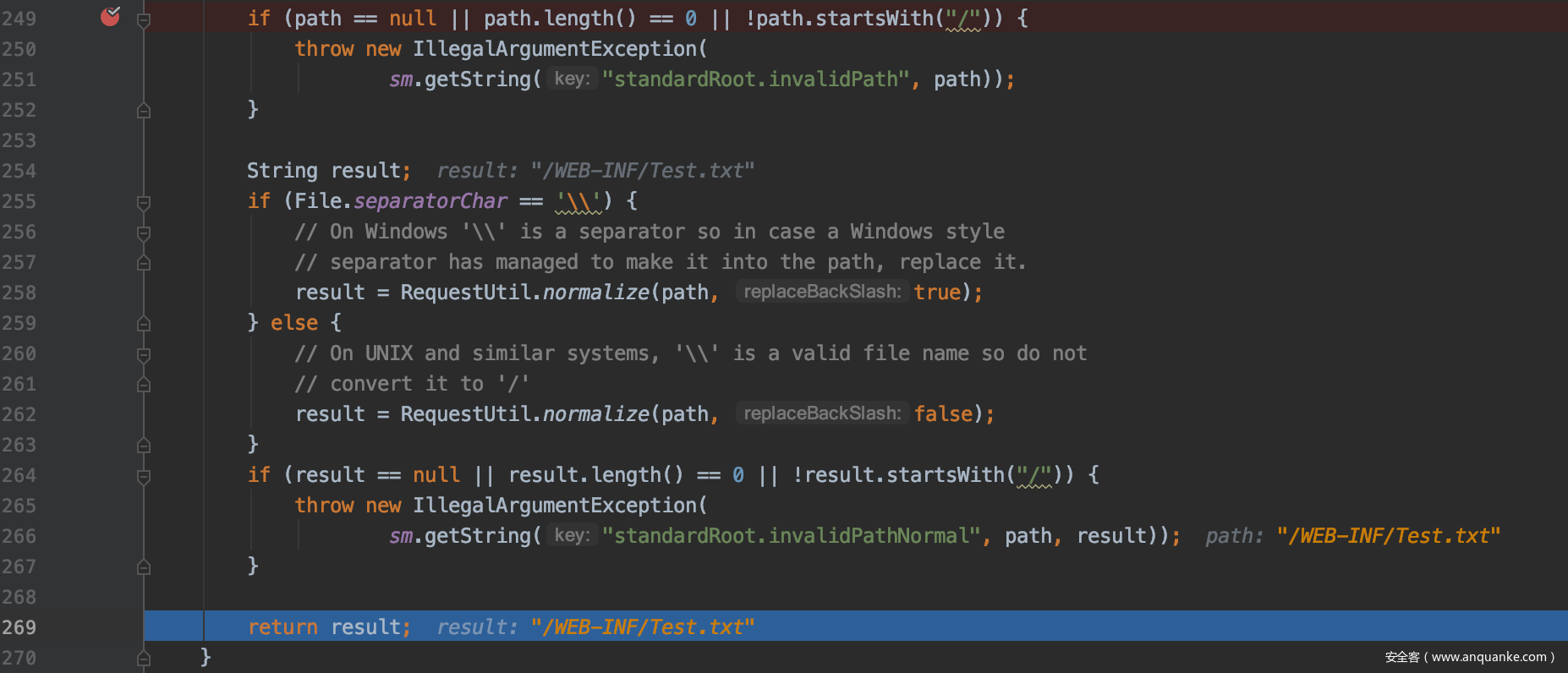The width and height of the screenshot is (1568, 673).
Task: Click the method closing fold marker line 270
Action: coord(144,659)
